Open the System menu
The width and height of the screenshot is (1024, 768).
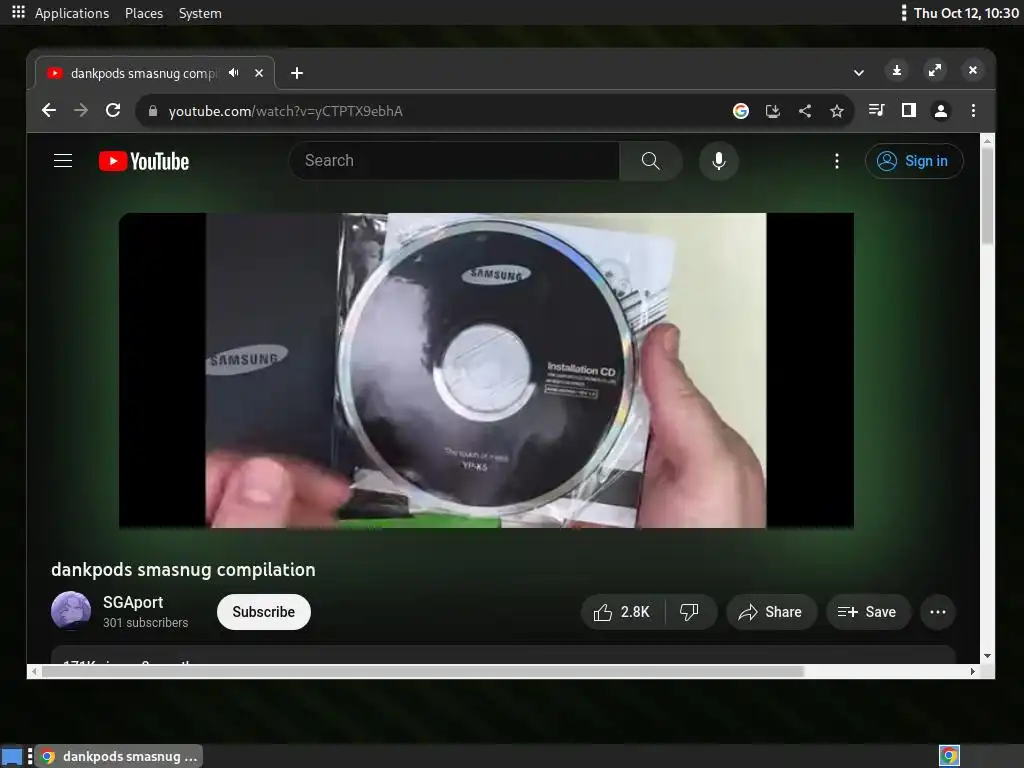pos(200,13)
